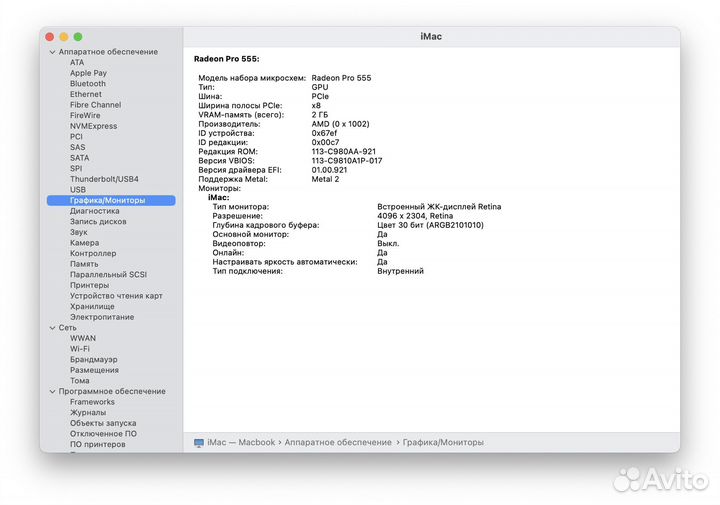This screenshot has height=505, width=720.
Task: Click the yellow minimize window button
Action: (64, 37)
